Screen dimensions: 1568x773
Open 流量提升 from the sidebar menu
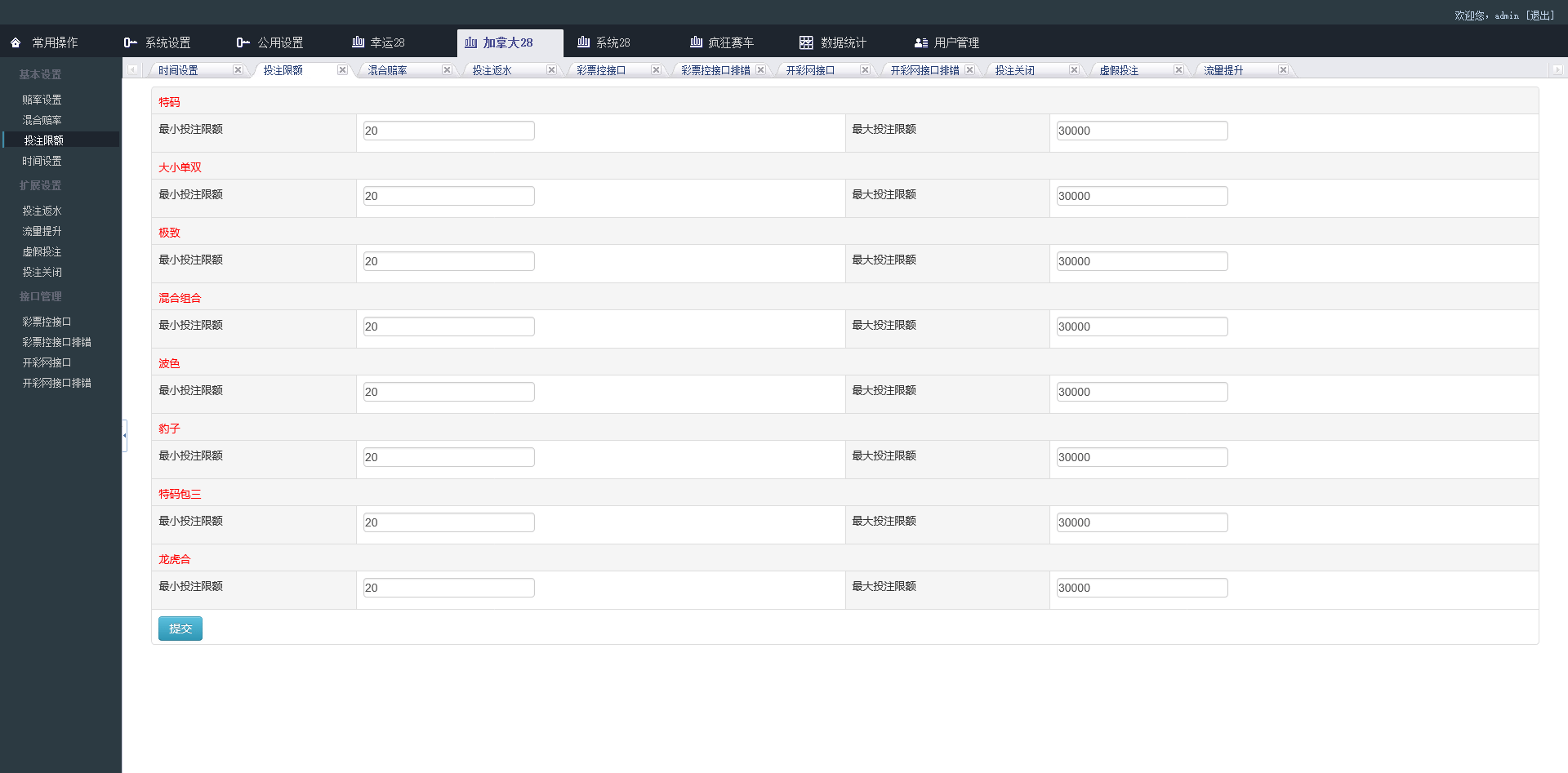click(42, 231)
